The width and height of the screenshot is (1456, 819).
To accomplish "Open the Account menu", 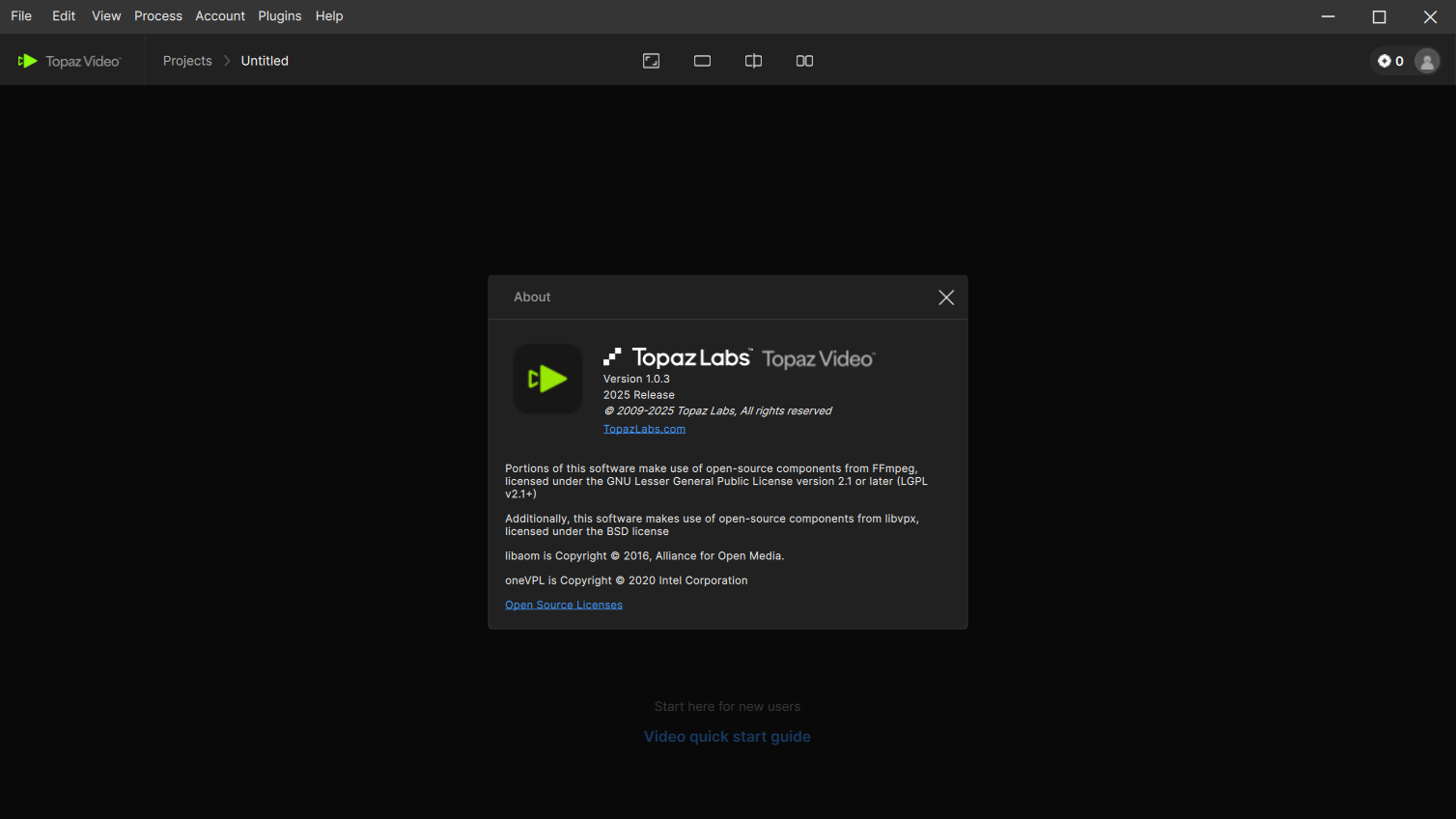I will [220, 16].
